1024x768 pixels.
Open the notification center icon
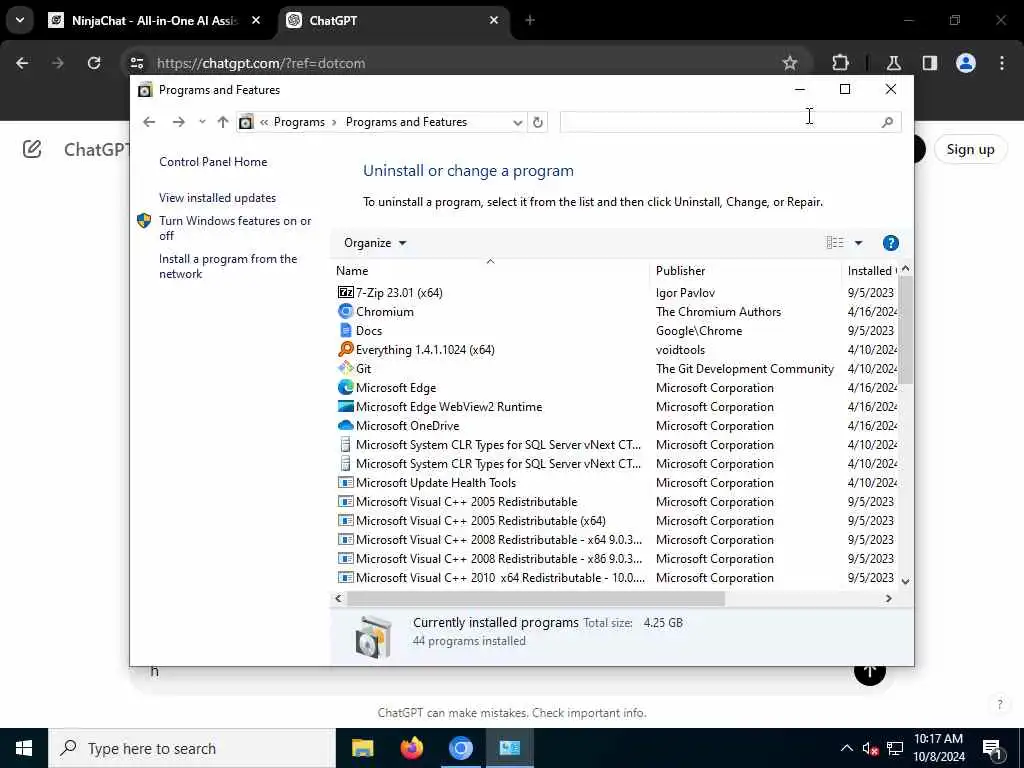[992, 748]
